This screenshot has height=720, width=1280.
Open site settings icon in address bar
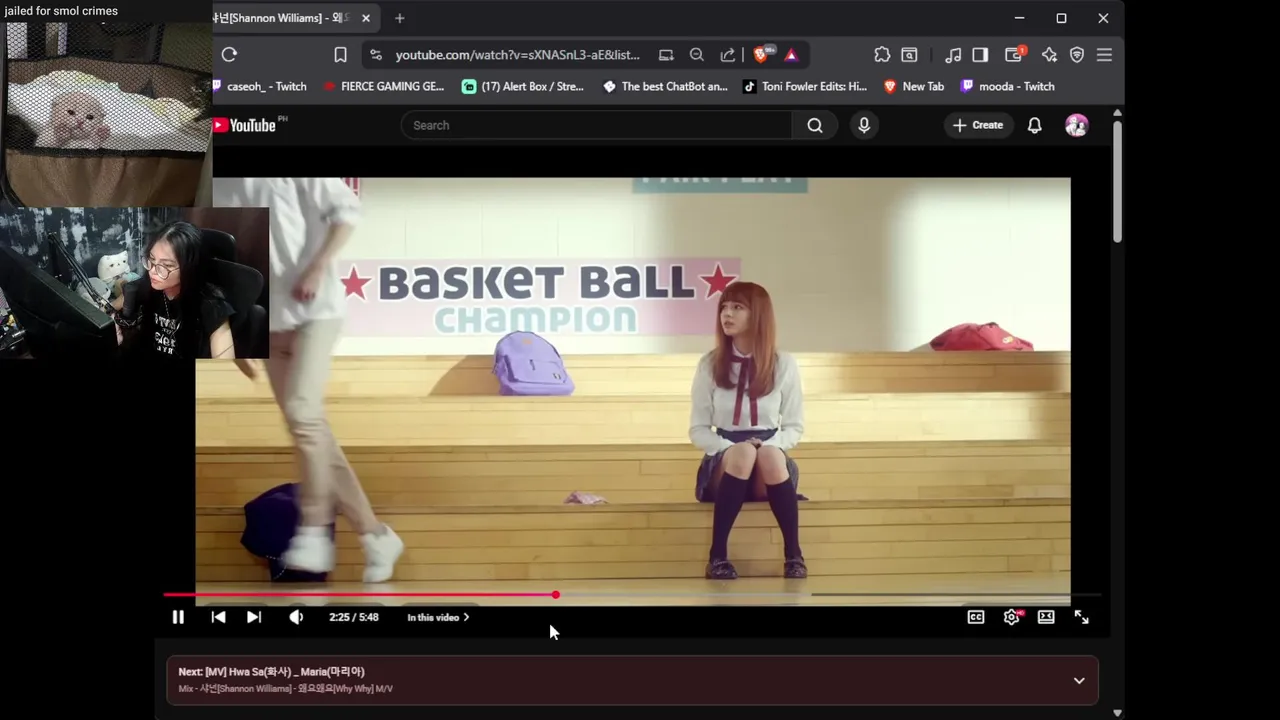376,55
